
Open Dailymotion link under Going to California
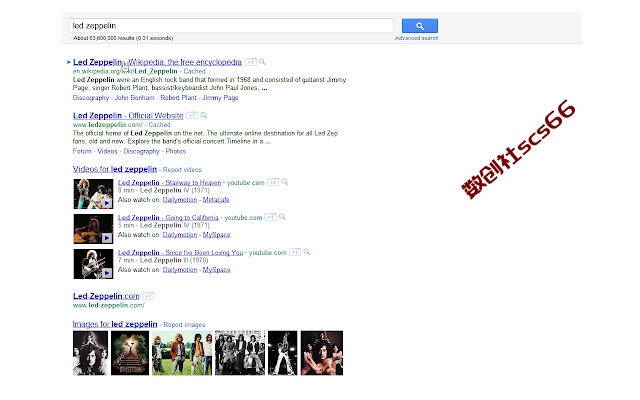point(180,235)
